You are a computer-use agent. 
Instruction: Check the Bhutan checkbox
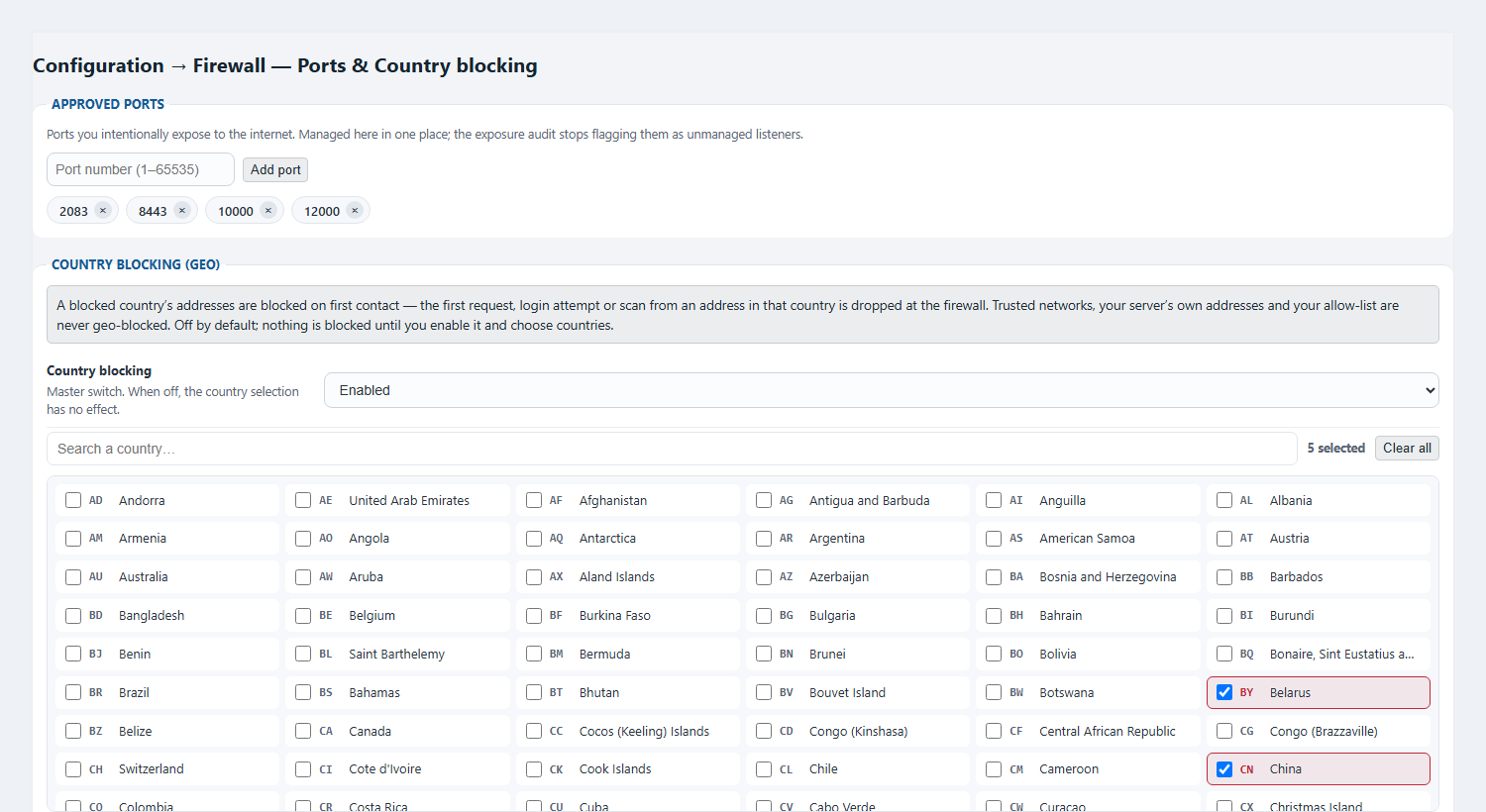[534, 692]
